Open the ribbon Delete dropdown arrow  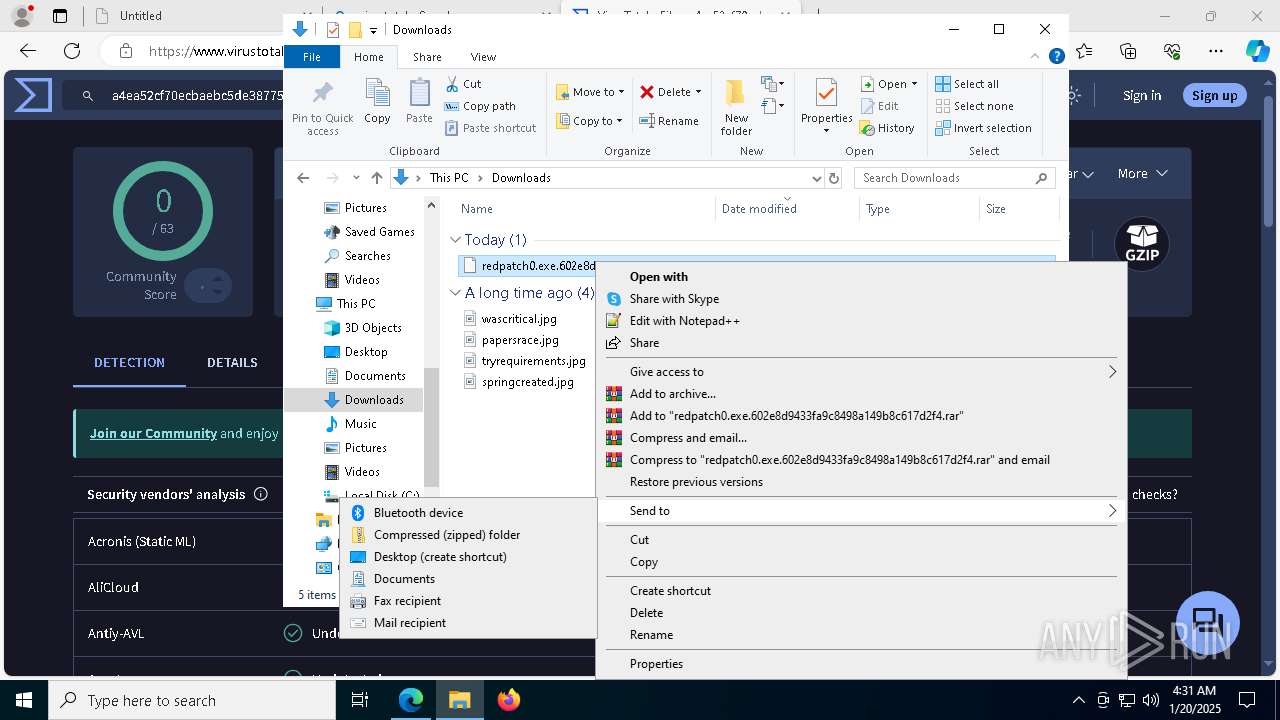click(698, 92)
